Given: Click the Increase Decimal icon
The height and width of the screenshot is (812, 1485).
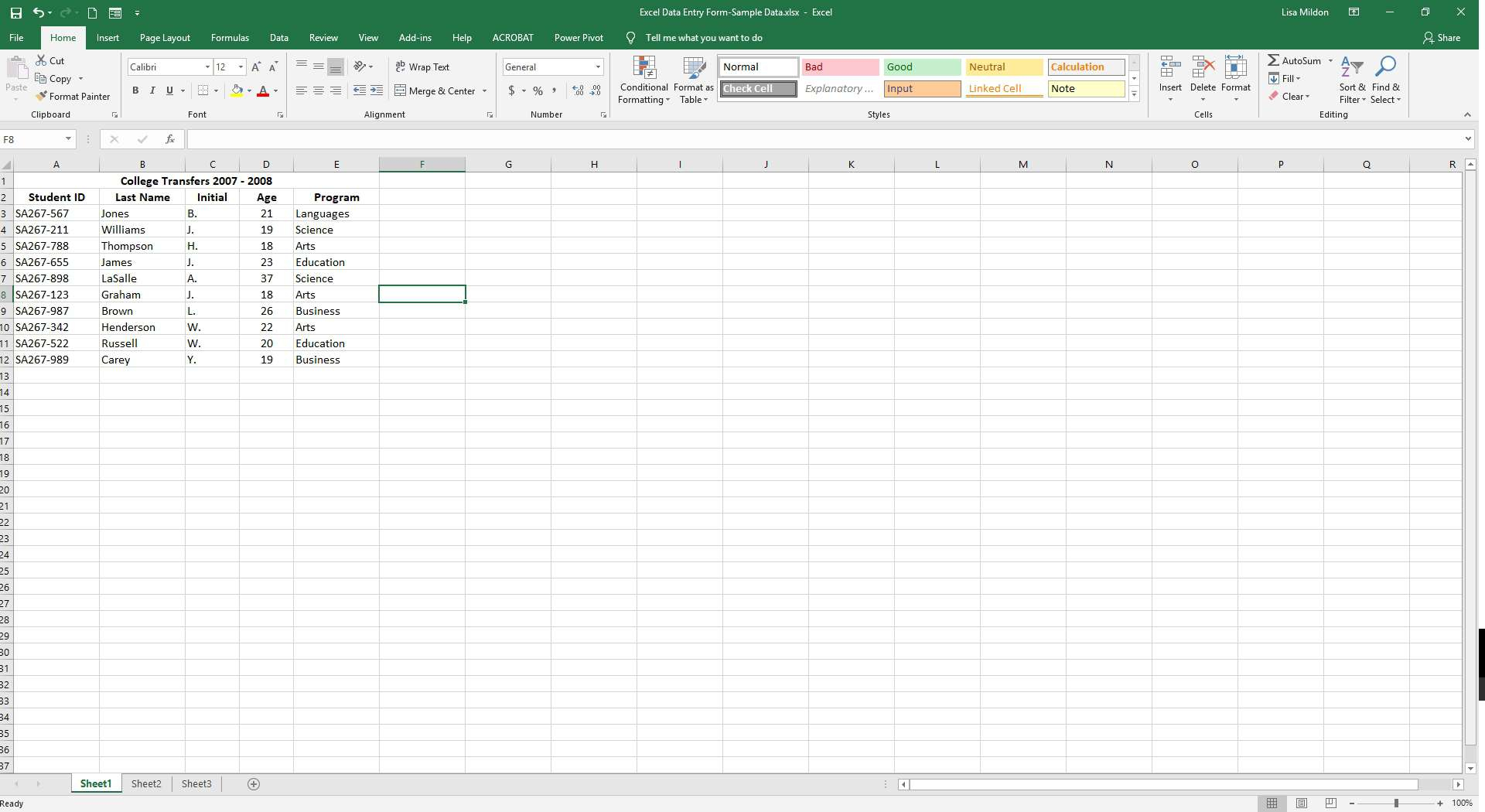Looking at the screenshot, I should click(x=577, y=90).
